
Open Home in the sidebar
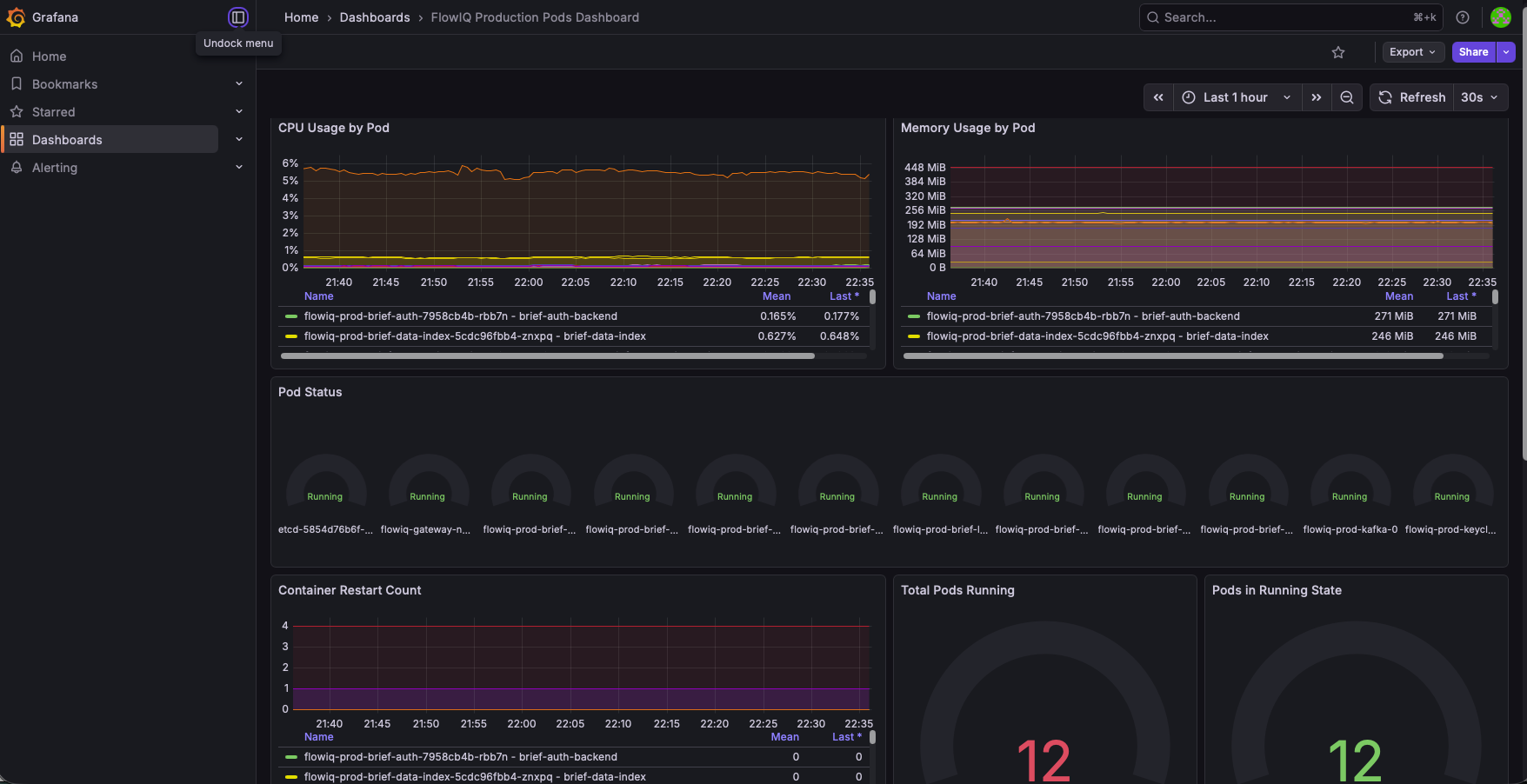50,56
